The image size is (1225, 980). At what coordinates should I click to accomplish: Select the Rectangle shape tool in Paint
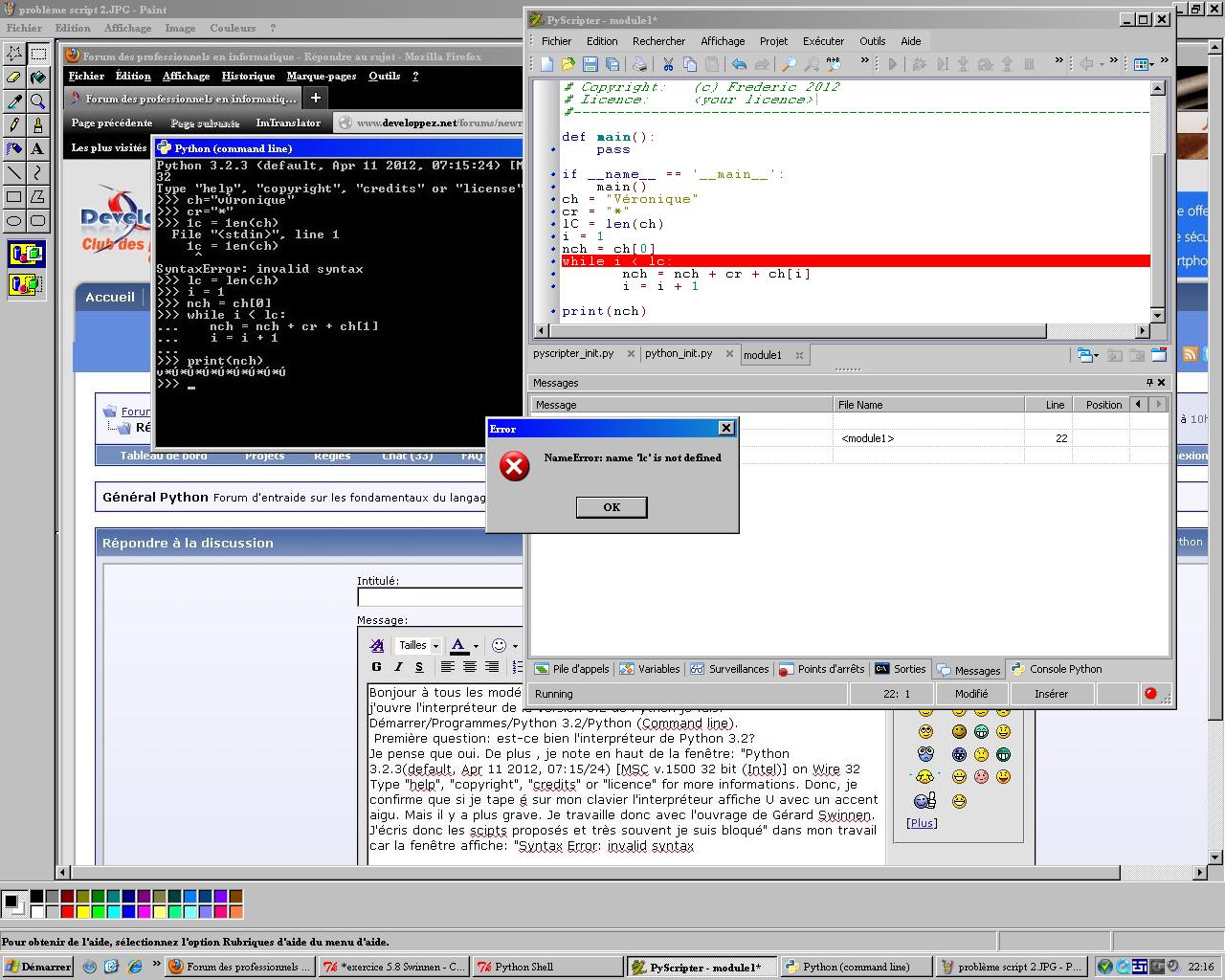(14, 197)
